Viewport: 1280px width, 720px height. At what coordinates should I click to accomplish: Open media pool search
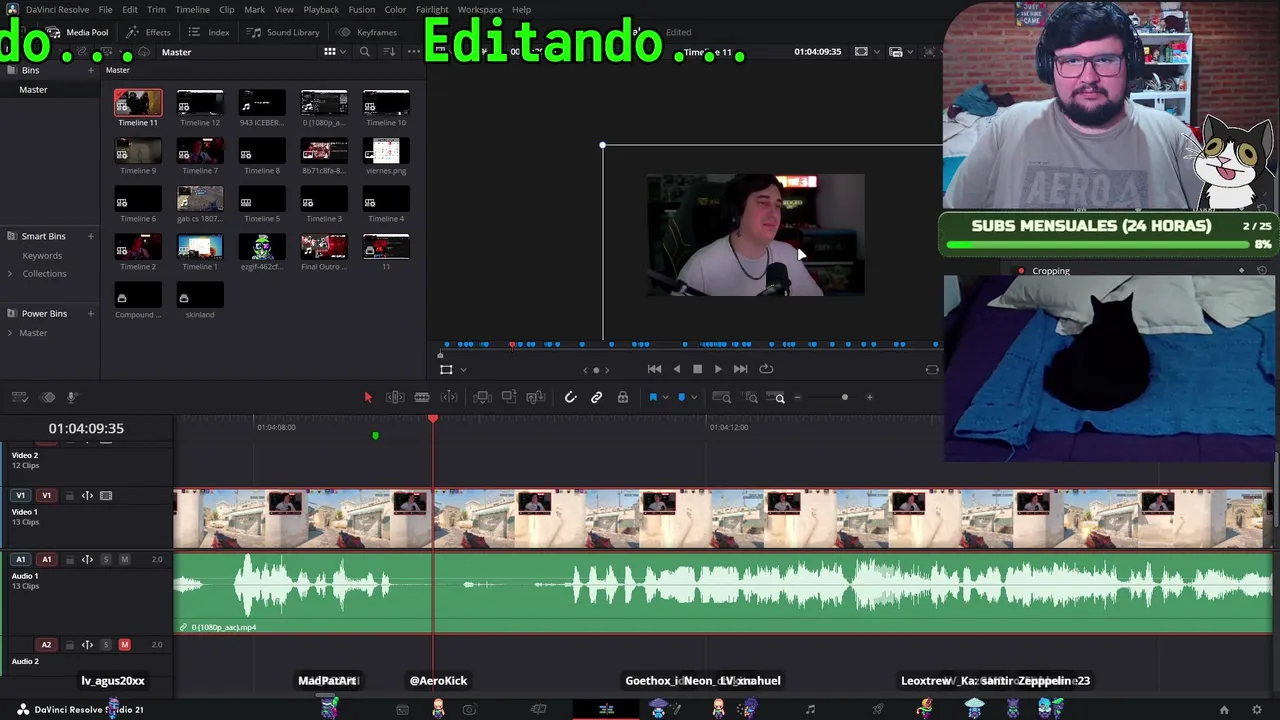pos(365,52)
